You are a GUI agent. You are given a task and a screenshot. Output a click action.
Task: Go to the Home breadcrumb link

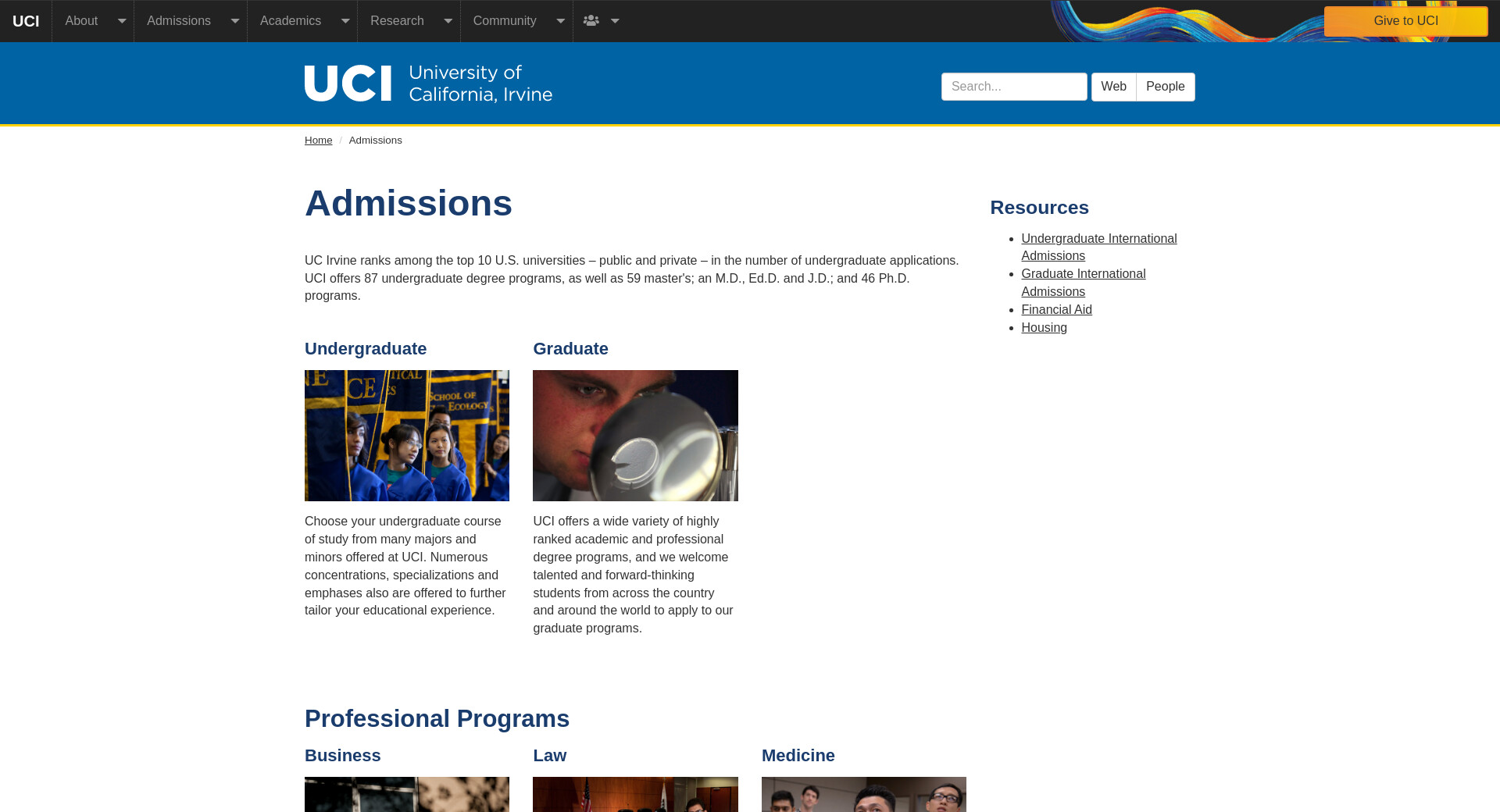(318, 141)
